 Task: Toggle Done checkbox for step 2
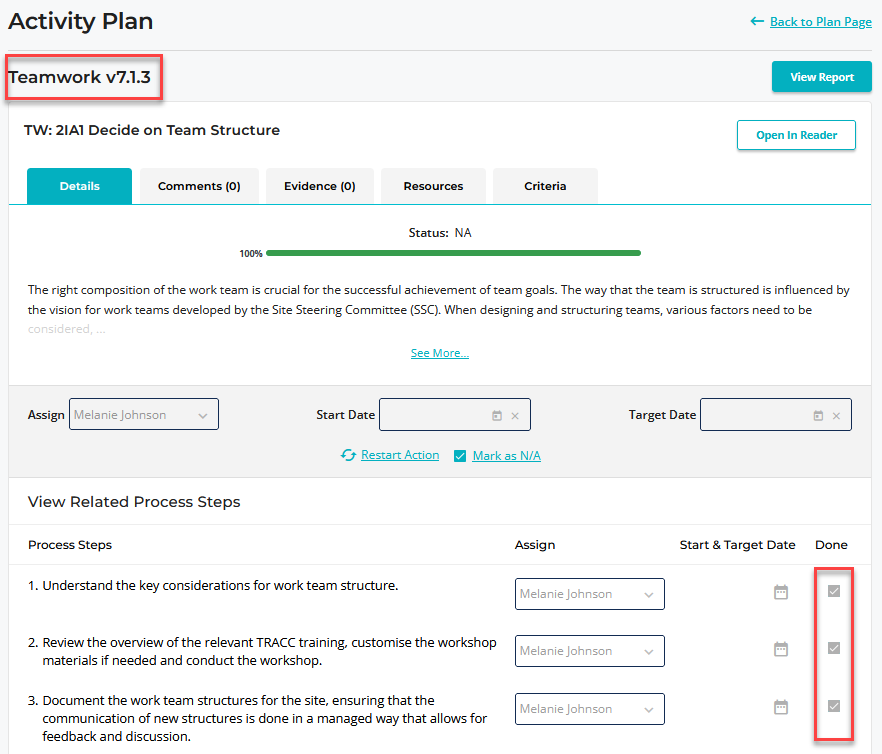[834, 648]
